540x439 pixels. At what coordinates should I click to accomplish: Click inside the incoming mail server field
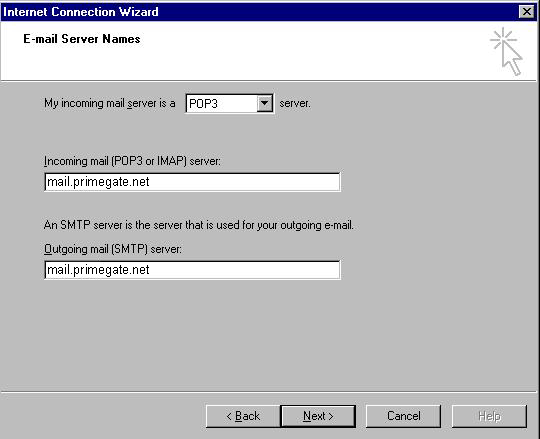[x=192, y=182]
